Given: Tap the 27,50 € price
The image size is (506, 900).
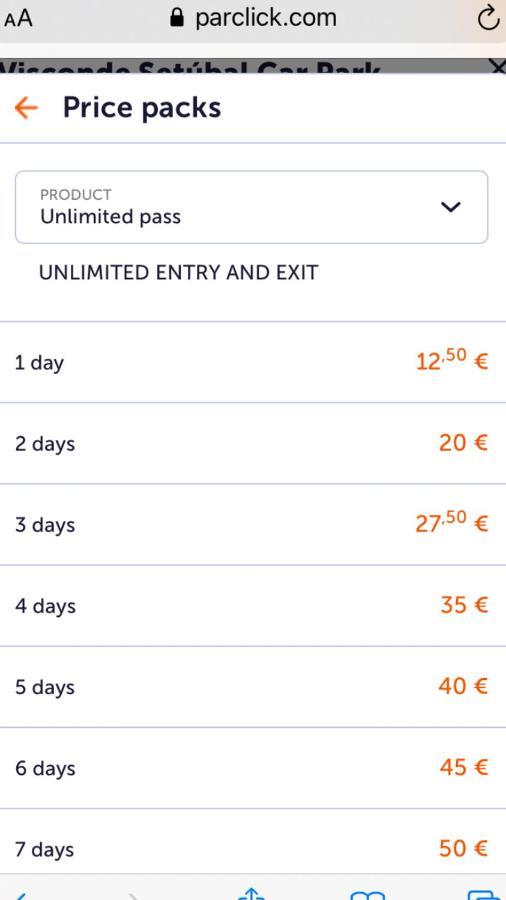Looking at the screenshot, I should [452, 523].
